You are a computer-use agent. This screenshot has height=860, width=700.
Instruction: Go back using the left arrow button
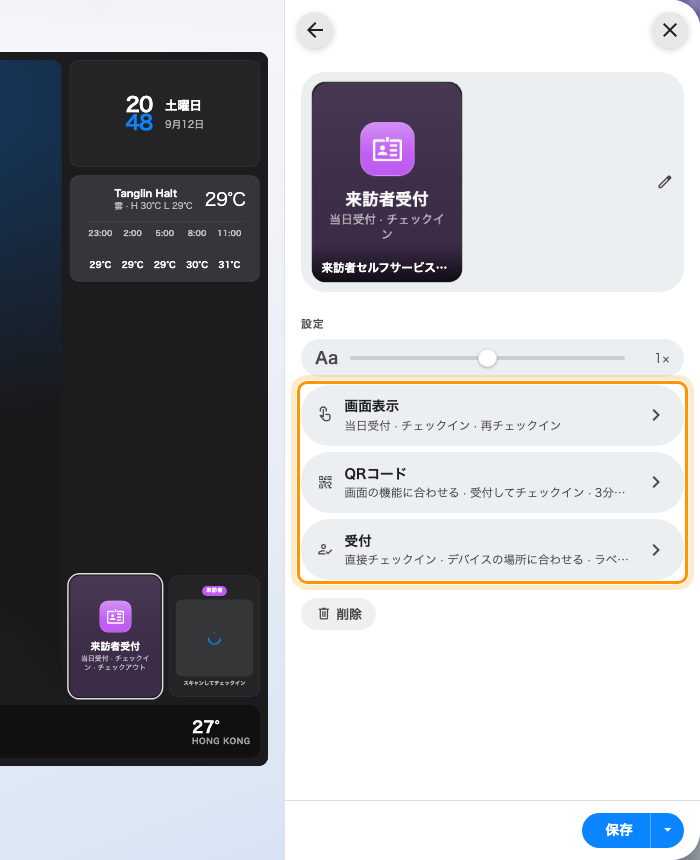pos(315,30)
